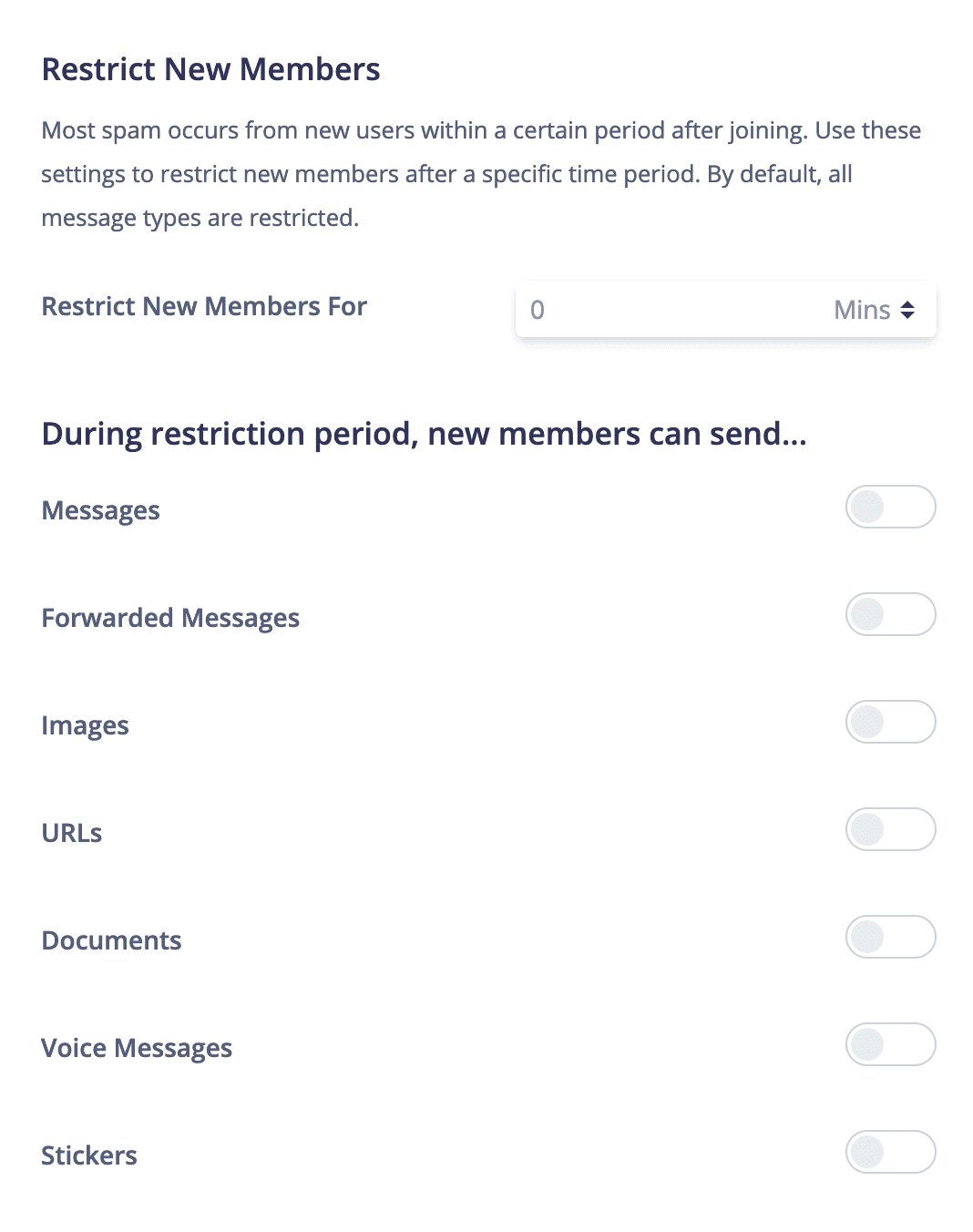This screenshot has width=973, height=1232.
Task: Select the Images label text
Action: tap(85, 725)
